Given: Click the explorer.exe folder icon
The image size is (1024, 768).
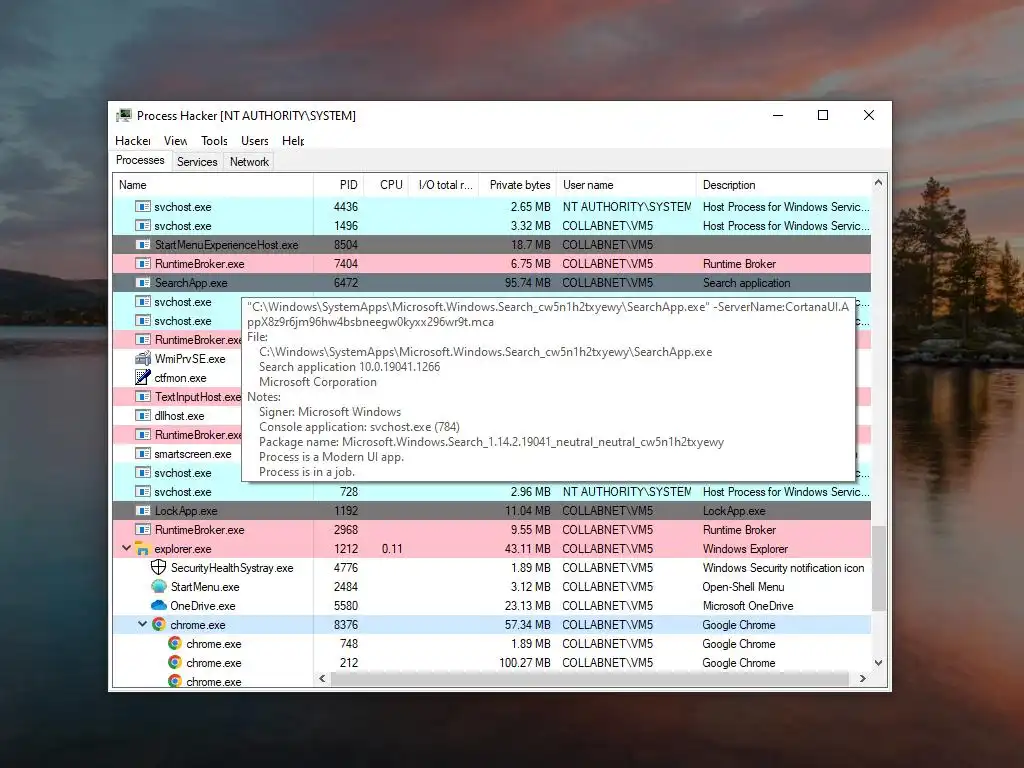Looking at the screenshot, I should point(142,549).
